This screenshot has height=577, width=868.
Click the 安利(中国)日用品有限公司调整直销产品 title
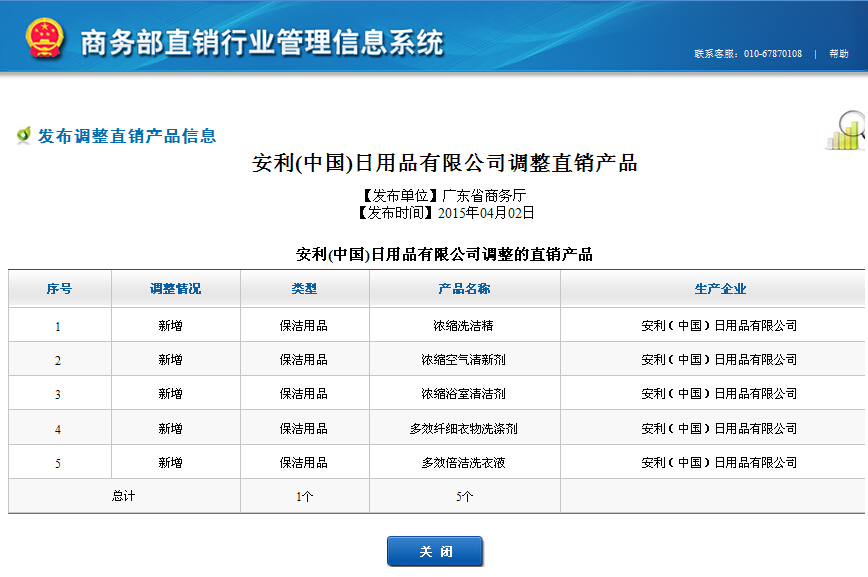pyautogui.click(x=445, y=163)
